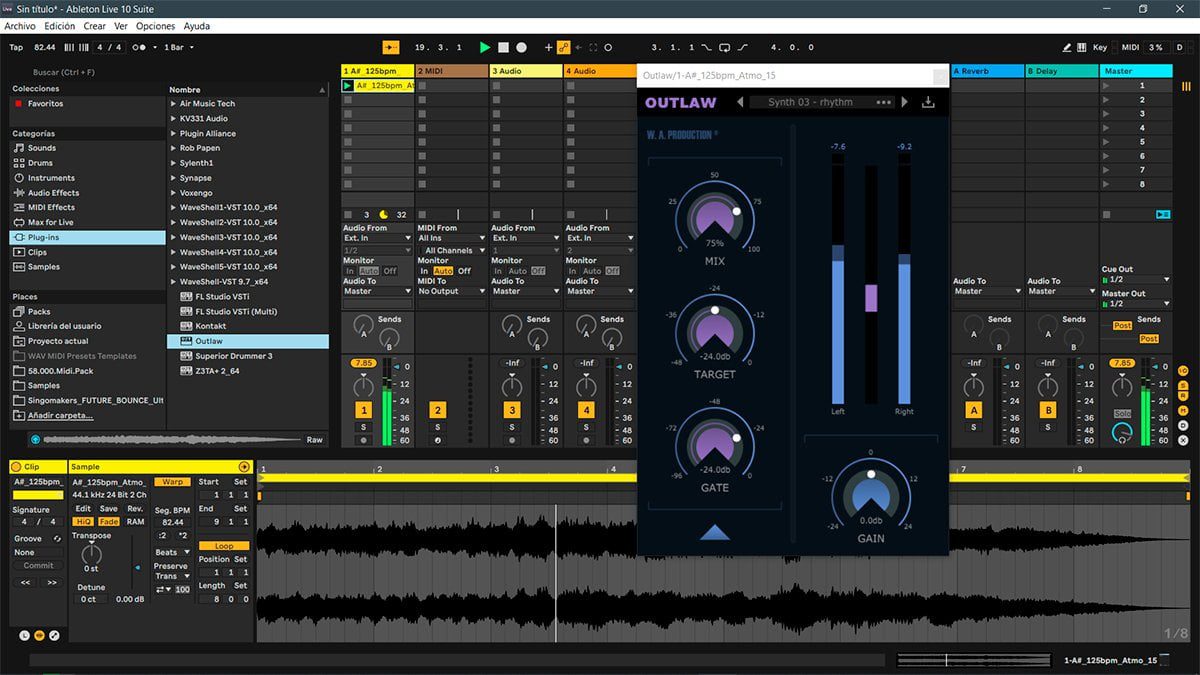Screen dimensions: 1200x675
Task: Toggle Automation Arm link icon
Action: 563,47
